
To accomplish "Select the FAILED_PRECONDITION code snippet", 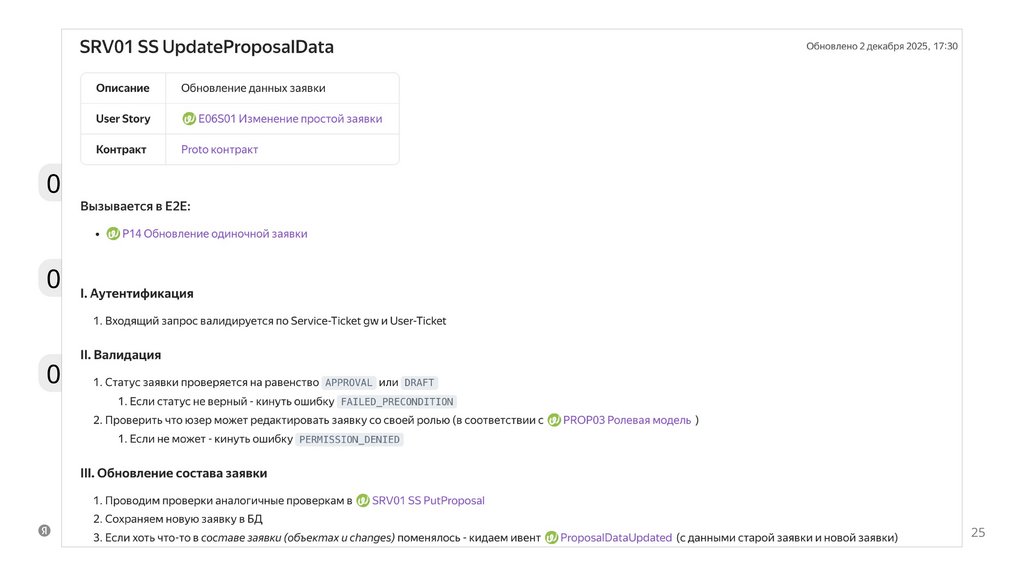I will coord(397,402).
